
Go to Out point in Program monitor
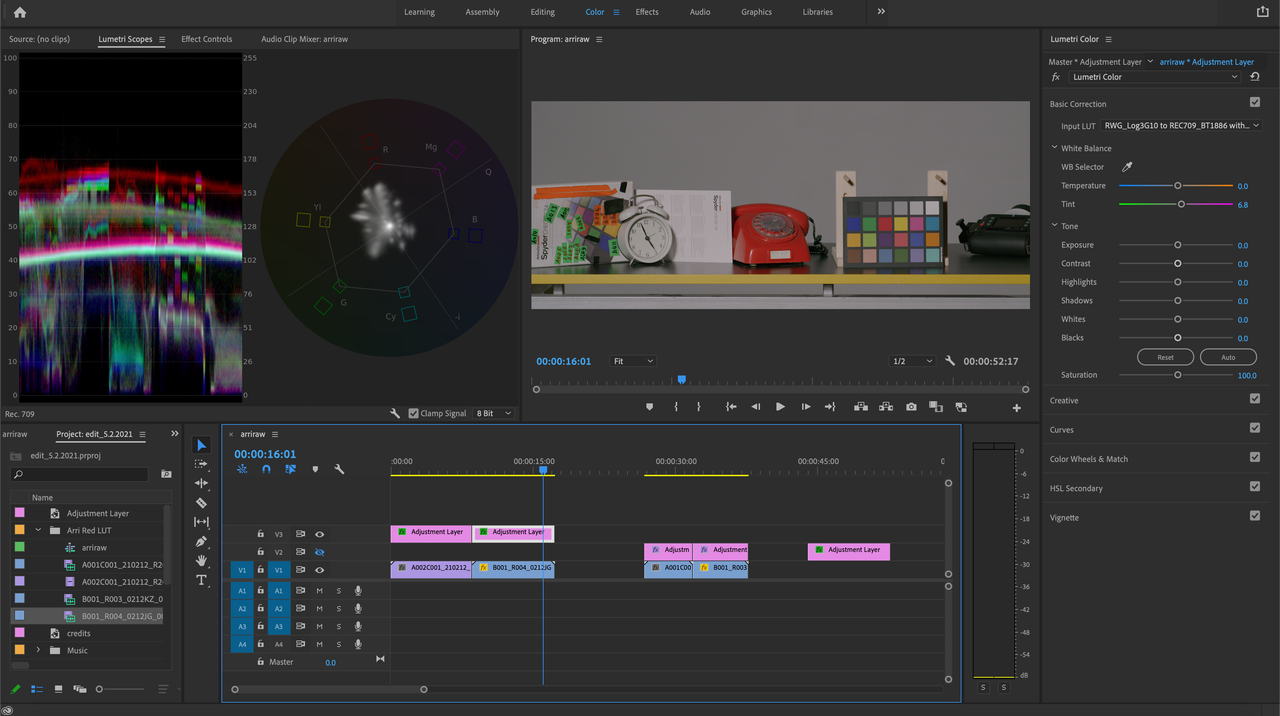coord(830,407)
